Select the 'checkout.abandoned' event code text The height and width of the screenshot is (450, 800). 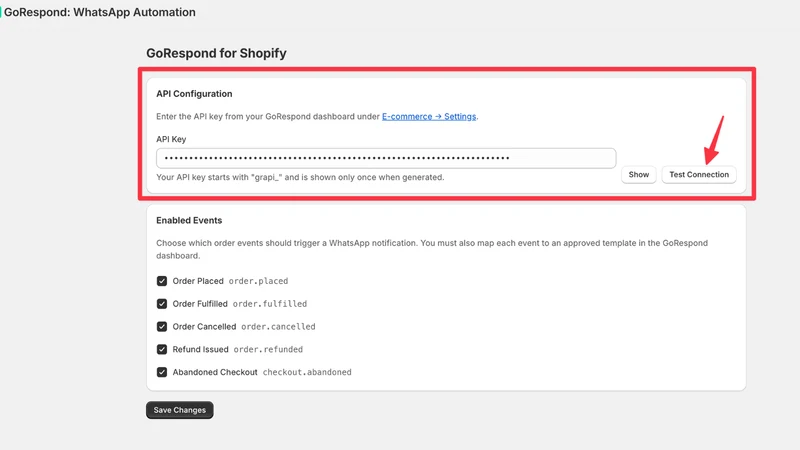coord(307,372)
